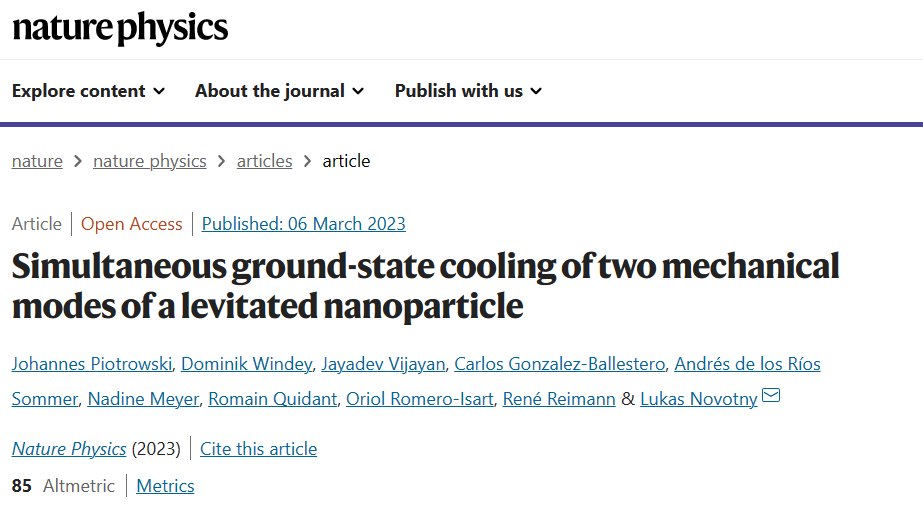This screenshot has width=923, height=524.
Task: Expand the Explore content menu
Action: [88, 91]
